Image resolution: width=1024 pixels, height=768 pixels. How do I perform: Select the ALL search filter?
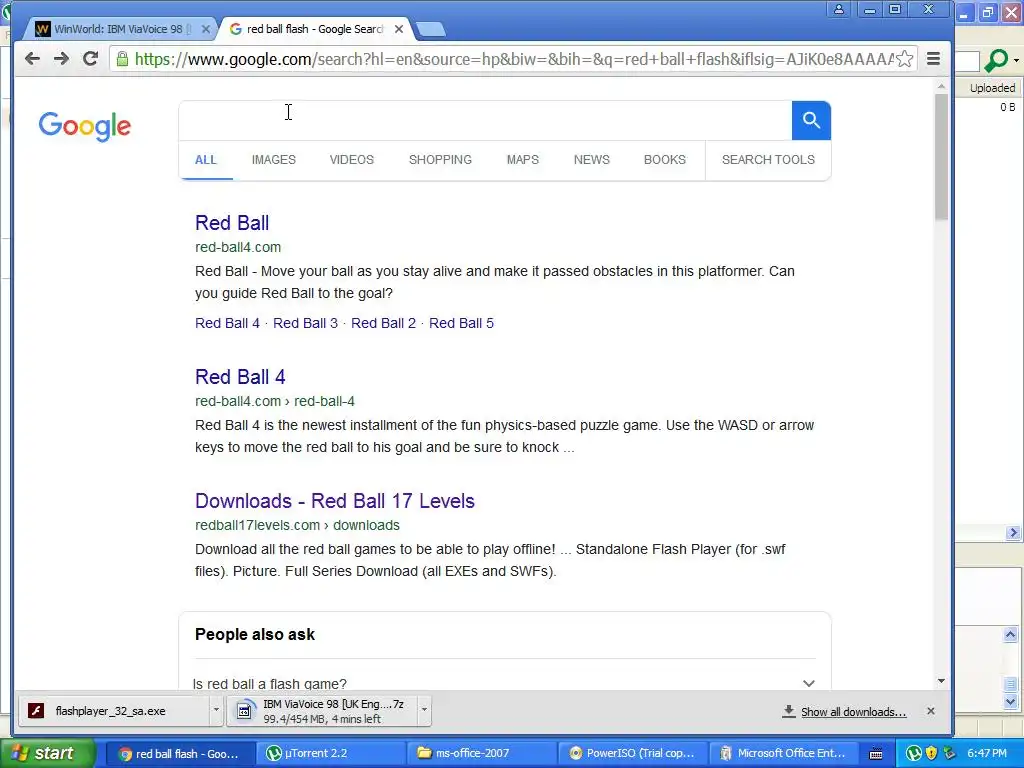pos(206,159)
